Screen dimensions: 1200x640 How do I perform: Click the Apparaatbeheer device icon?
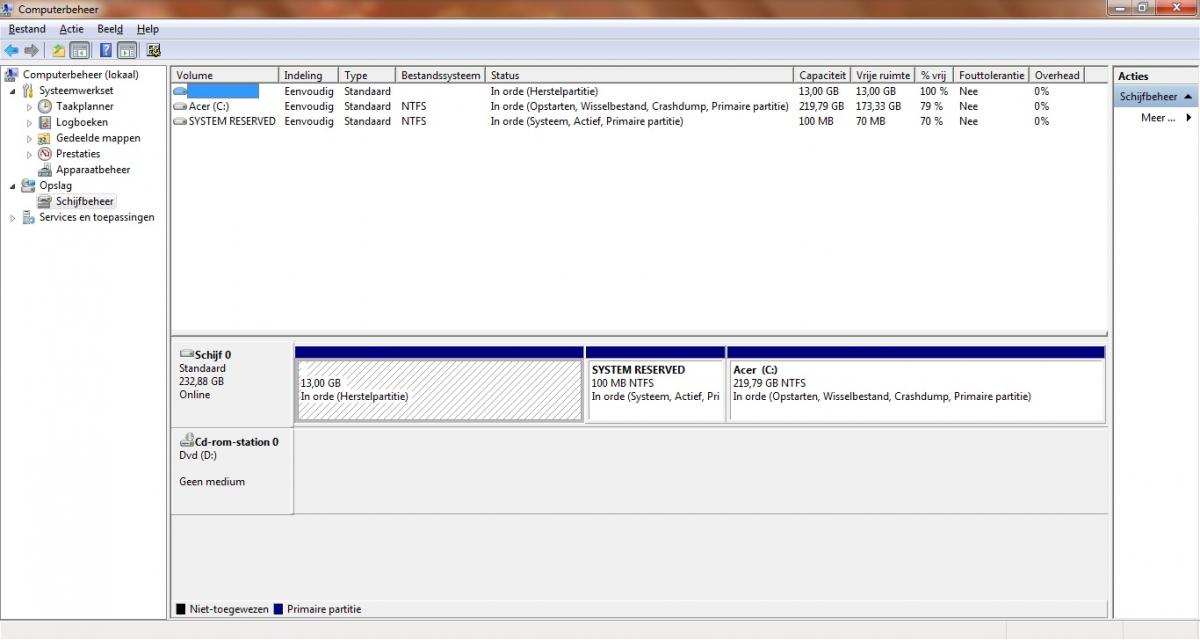coord(45,170)
